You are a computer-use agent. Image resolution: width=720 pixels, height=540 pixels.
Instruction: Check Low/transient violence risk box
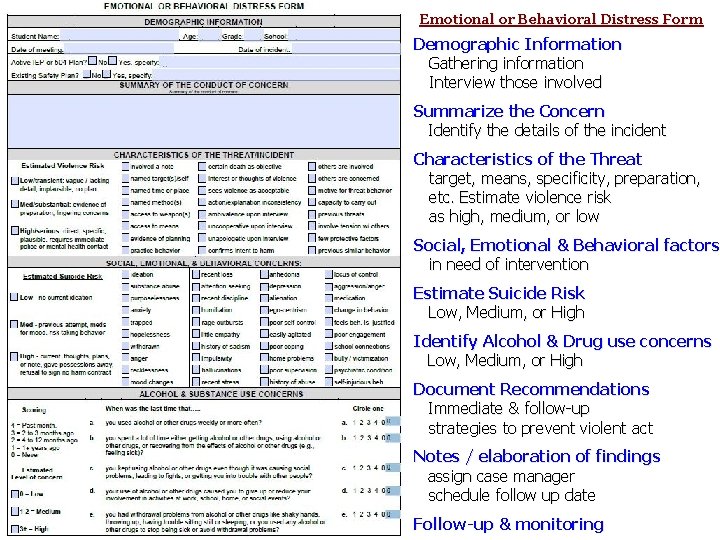pos(15,180)
